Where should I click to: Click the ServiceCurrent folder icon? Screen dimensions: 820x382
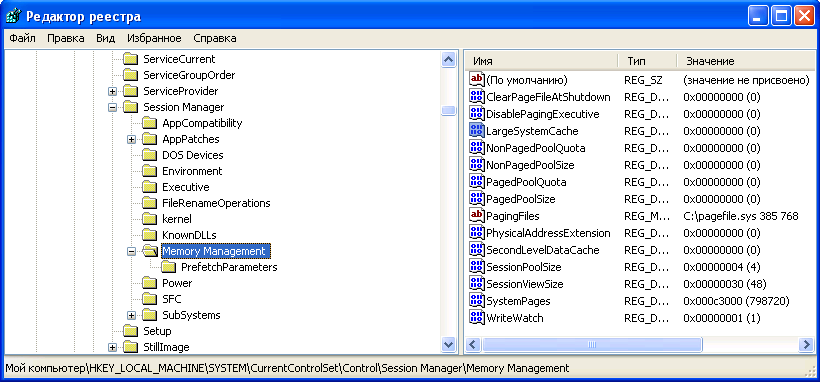tap(131, 59)
